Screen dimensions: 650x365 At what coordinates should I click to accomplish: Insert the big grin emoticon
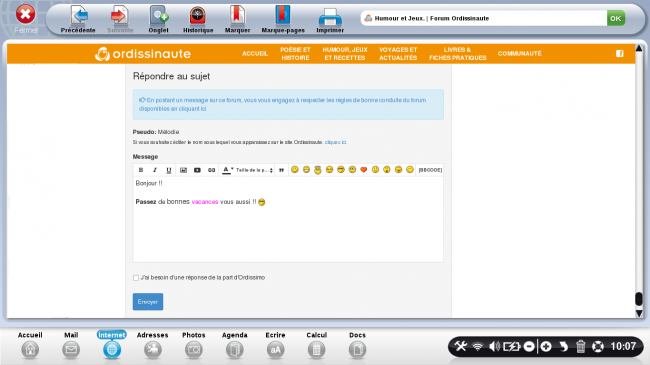point(306,170)
